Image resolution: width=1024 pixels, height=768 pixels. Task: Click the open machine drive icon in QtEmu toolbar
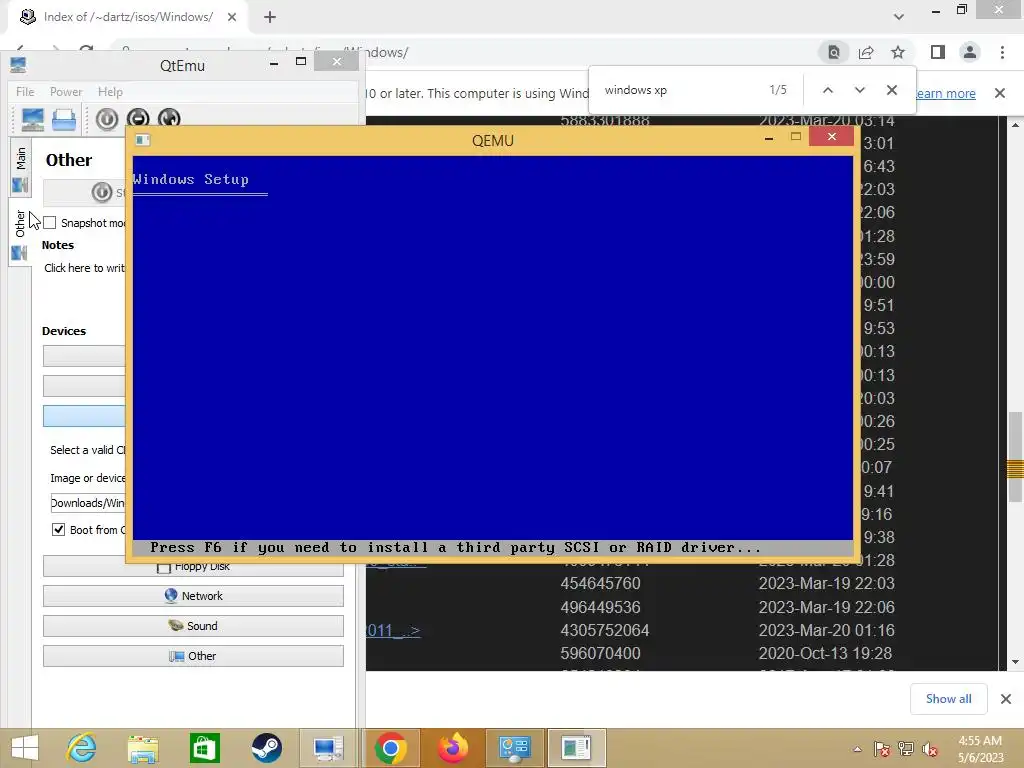pos(64,120)
